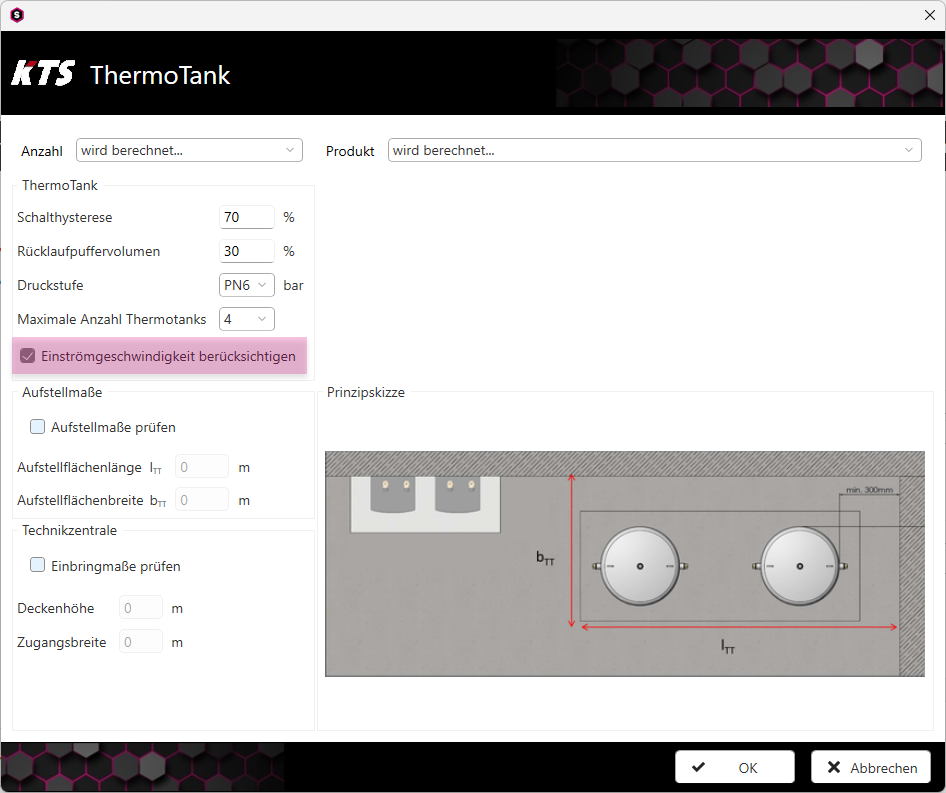Viewport: 946px width, 793px height.
Task: Click the Rücklaufpuffervolumen label
Action: click(x=89, y=251)
